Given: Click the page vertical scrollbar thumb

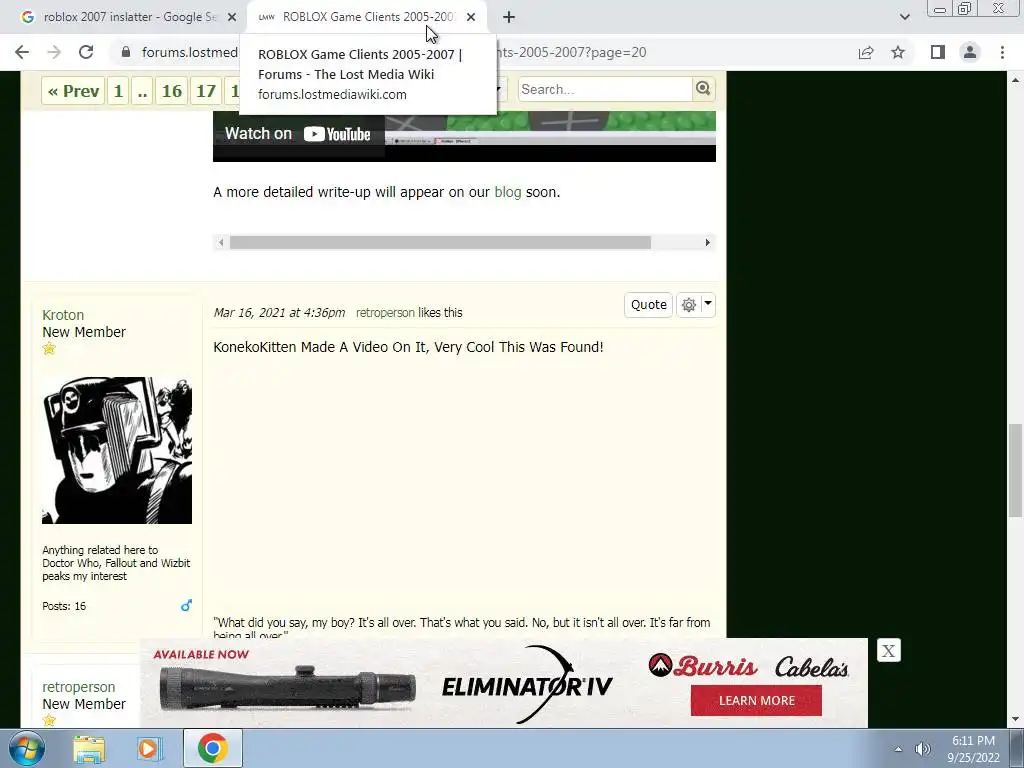Looking at the screenshot, I should (1015, 470).
